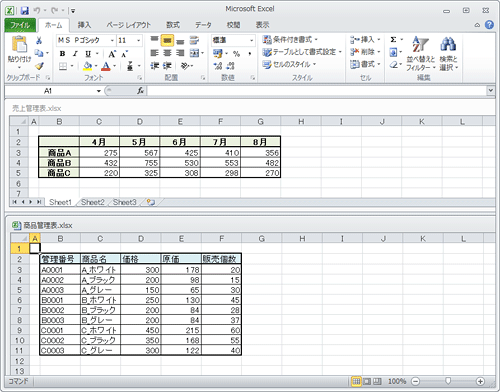The width and height of the screenshot is (500, 392).
Task: Toggle top vertical alignment
Action: (154, 40)
